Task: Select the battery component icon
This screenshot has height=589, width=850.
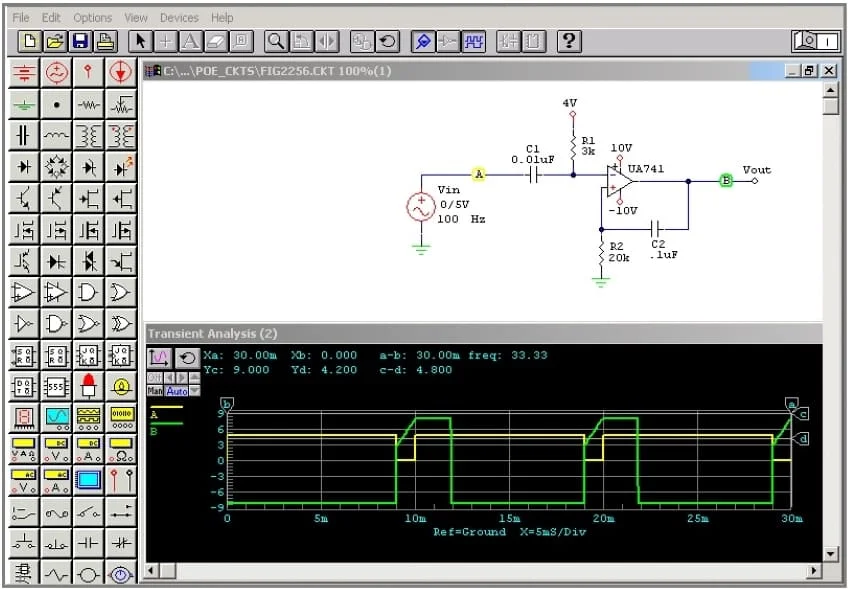Action: click(24, 72)
